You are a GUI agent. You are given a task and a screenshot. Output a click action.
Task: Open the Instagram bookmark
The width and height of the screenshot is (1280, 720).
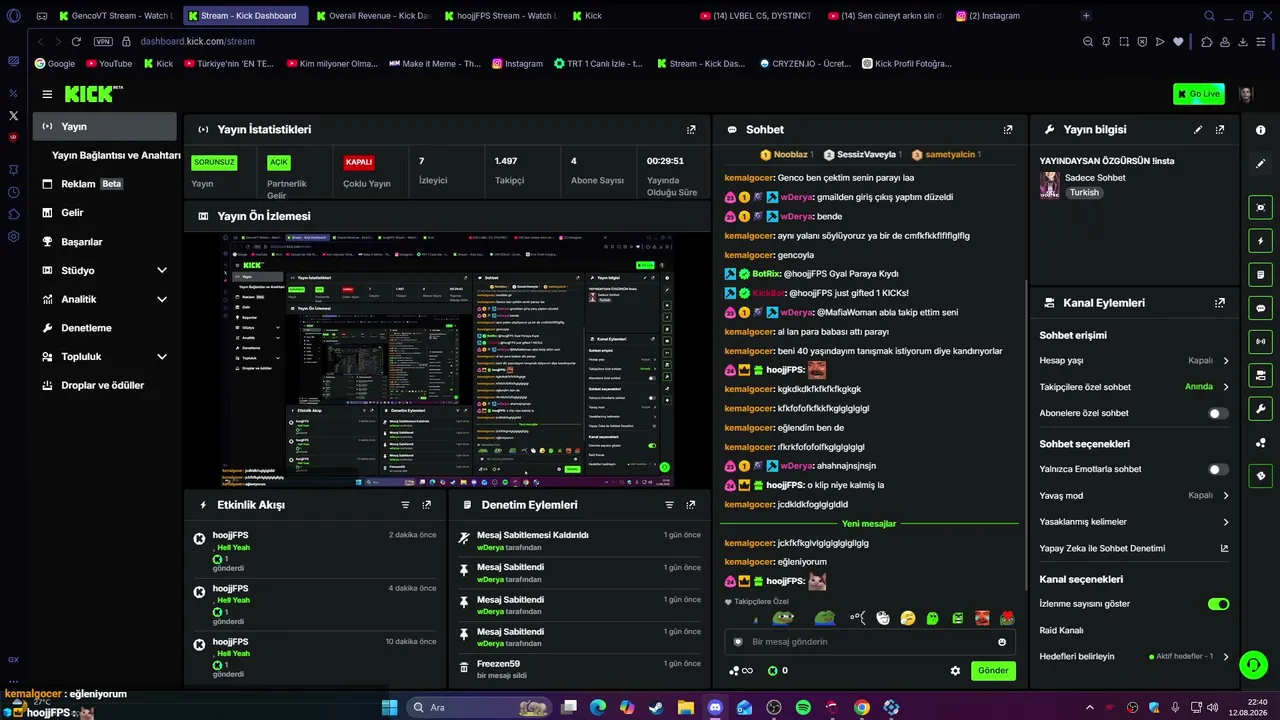(517, 63)
